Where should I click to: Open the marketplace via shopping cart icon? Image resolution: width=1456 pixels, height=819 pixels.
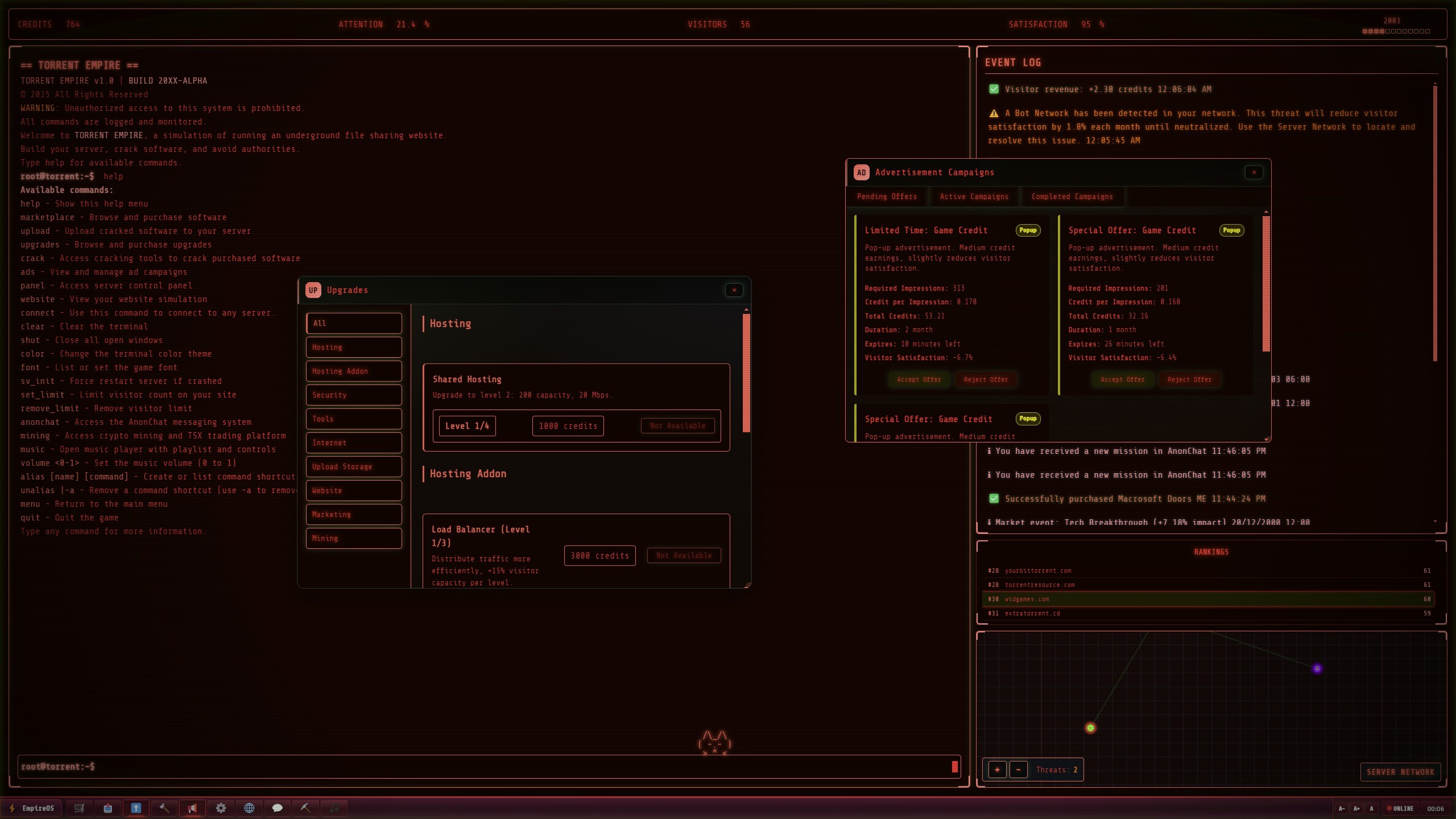point(79,808)
